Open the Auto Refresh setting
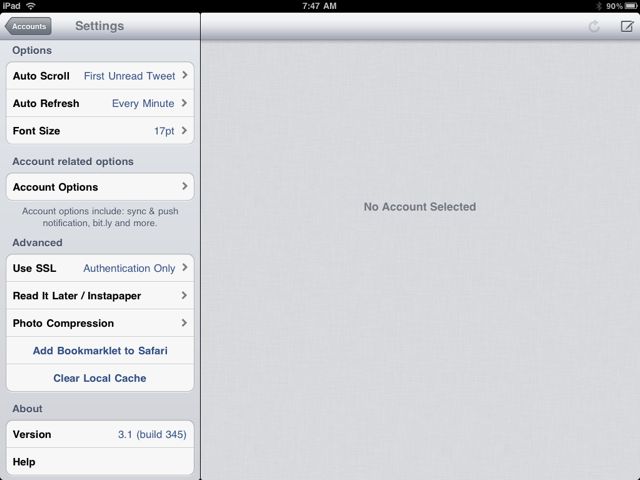This screenshot has height=480, width=640. coord(100,103)
